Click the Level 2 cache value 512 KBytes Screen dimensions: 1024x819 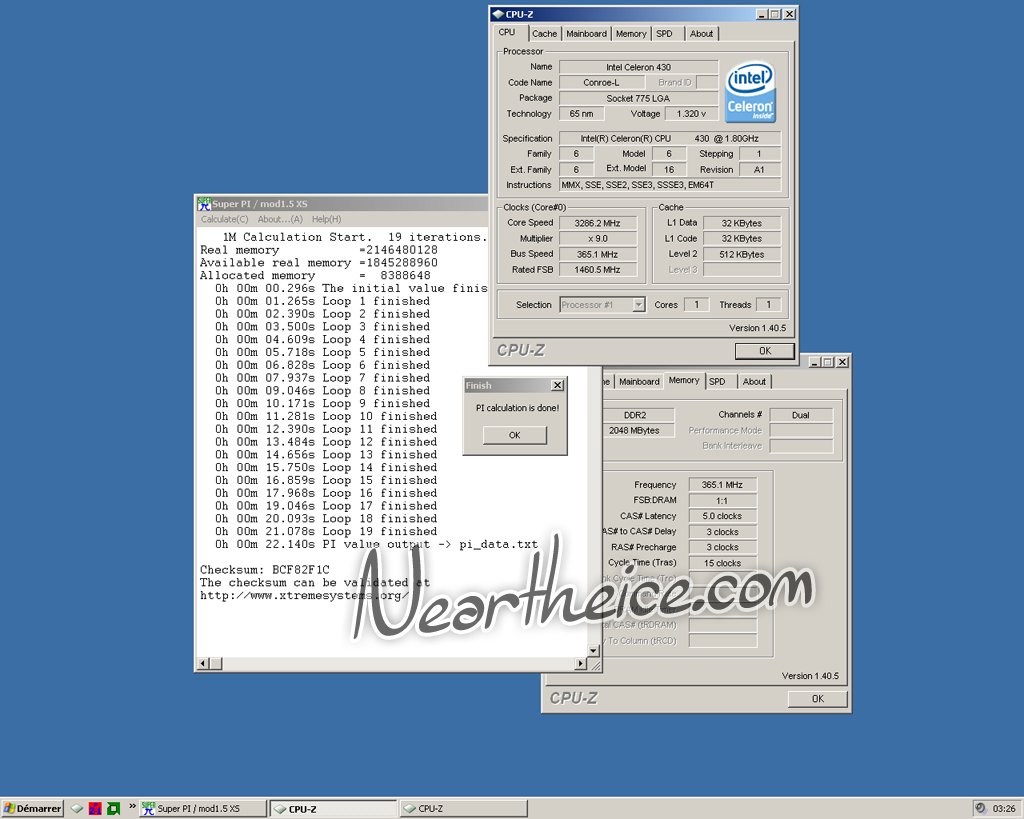742,254
